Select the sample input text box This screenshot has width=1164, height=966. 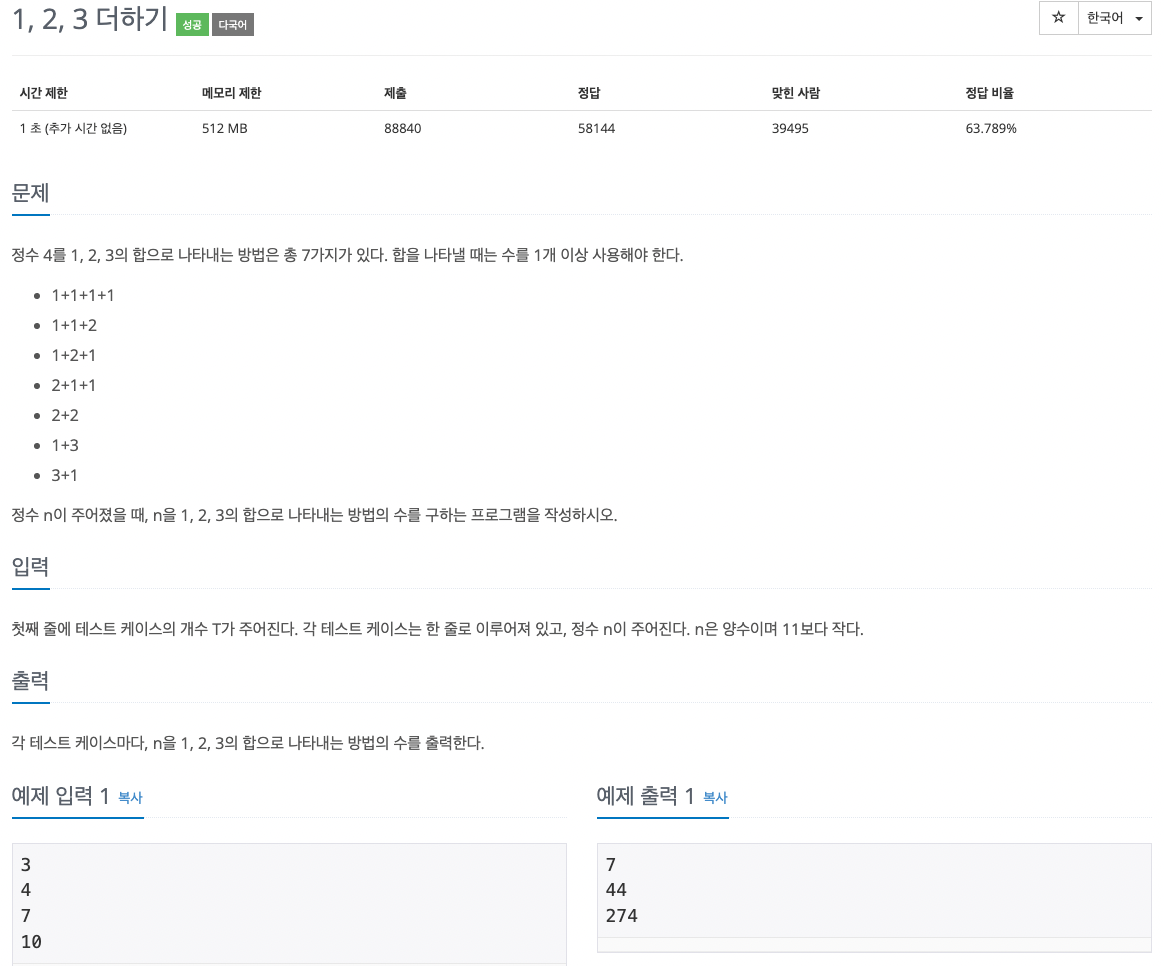(x=290, y=900)
